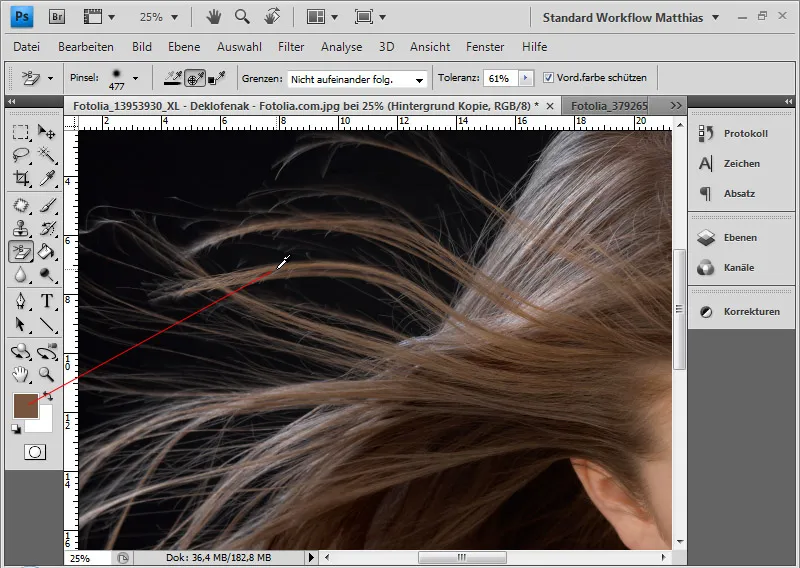
Task: Switch to the Fotolia_379265 document tab
Action: click(x=608, y=106)
